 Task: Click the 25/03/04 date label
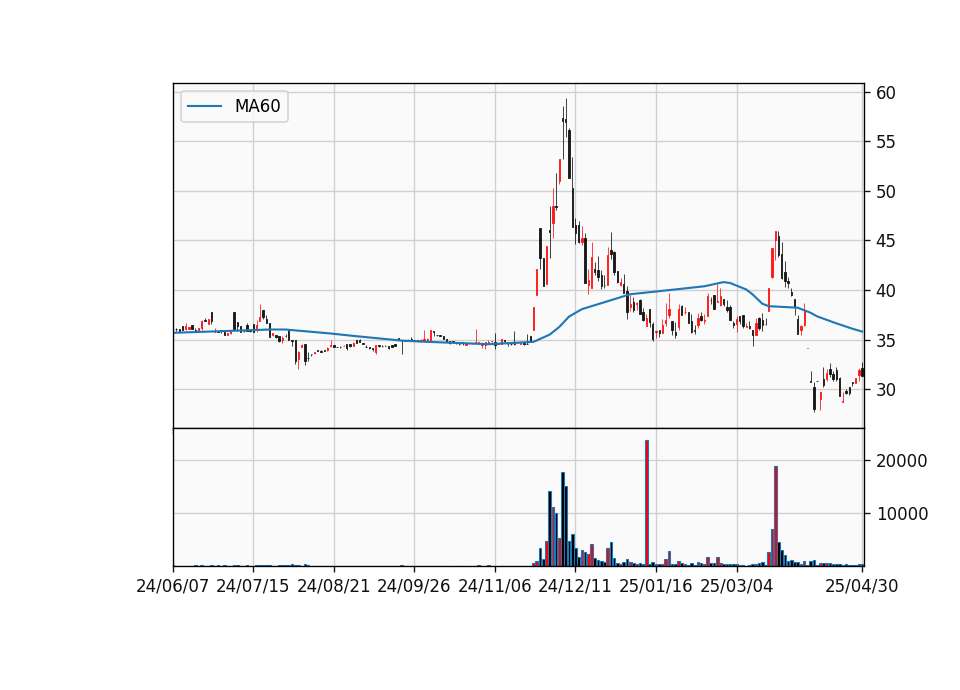[x=737, y=586]
